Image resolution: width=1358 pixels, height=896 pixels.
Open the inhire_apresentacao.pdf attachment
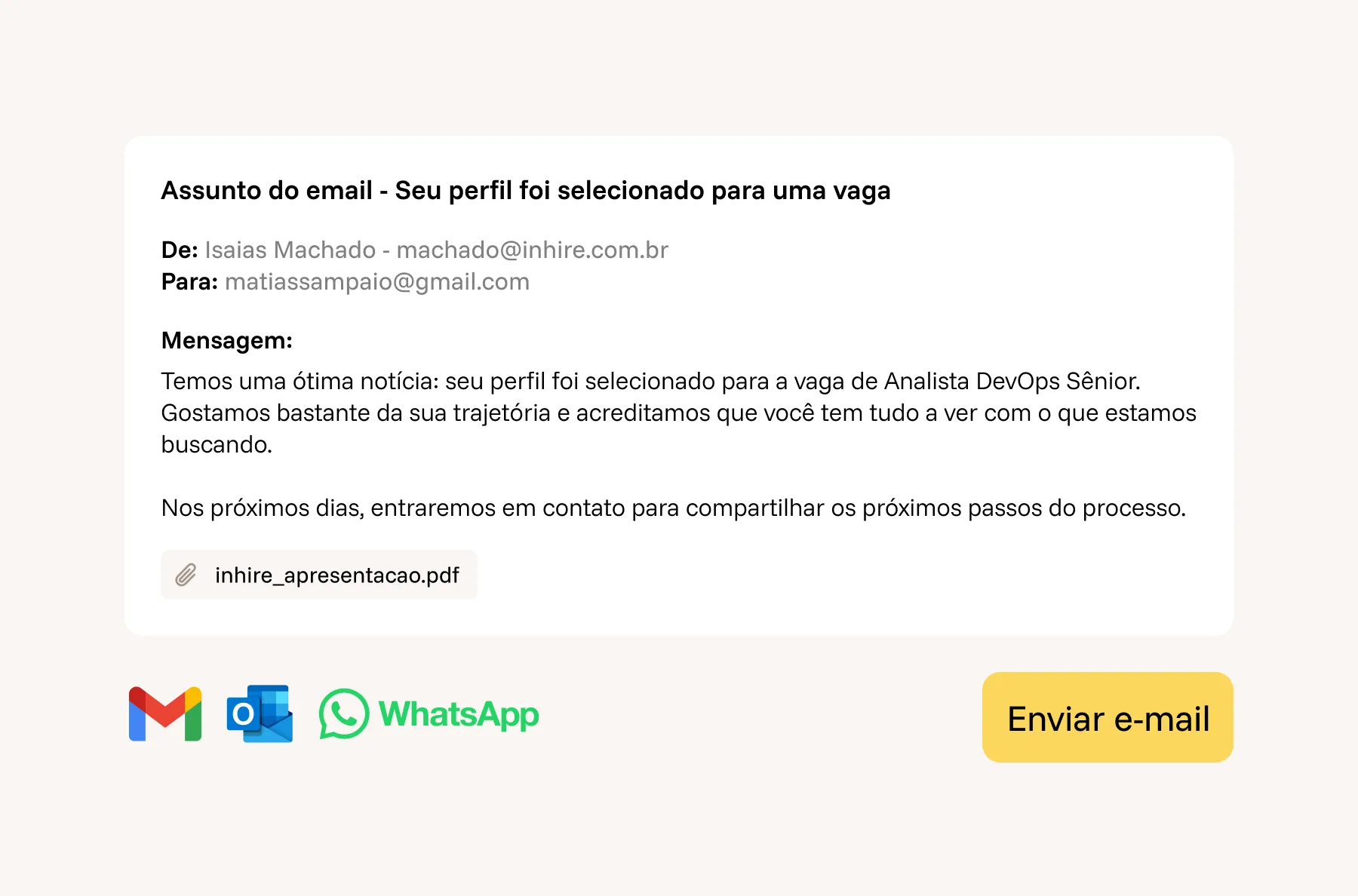coord(319,575)
